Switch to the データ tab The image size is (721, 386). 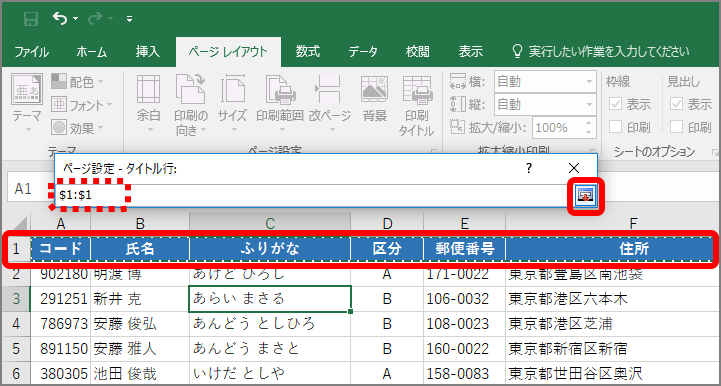coord(363,52)
